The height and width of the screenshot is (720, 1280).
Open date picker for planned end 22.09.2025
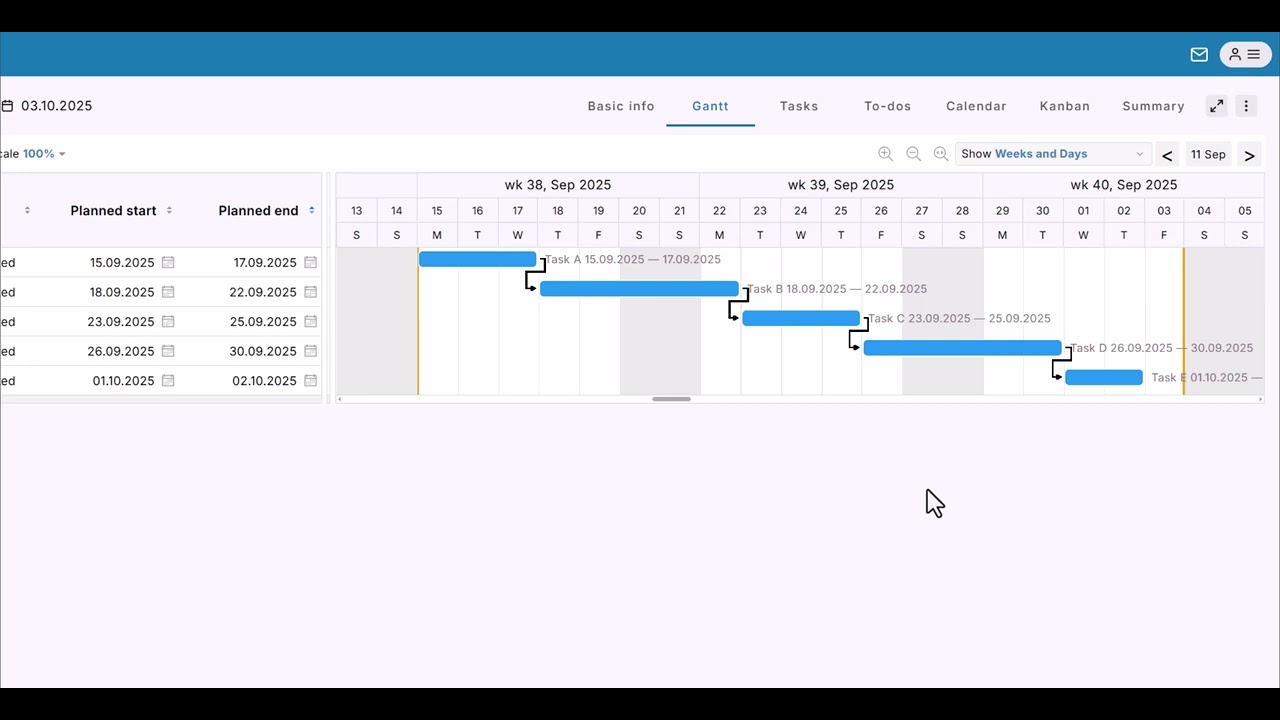[311, 292]
